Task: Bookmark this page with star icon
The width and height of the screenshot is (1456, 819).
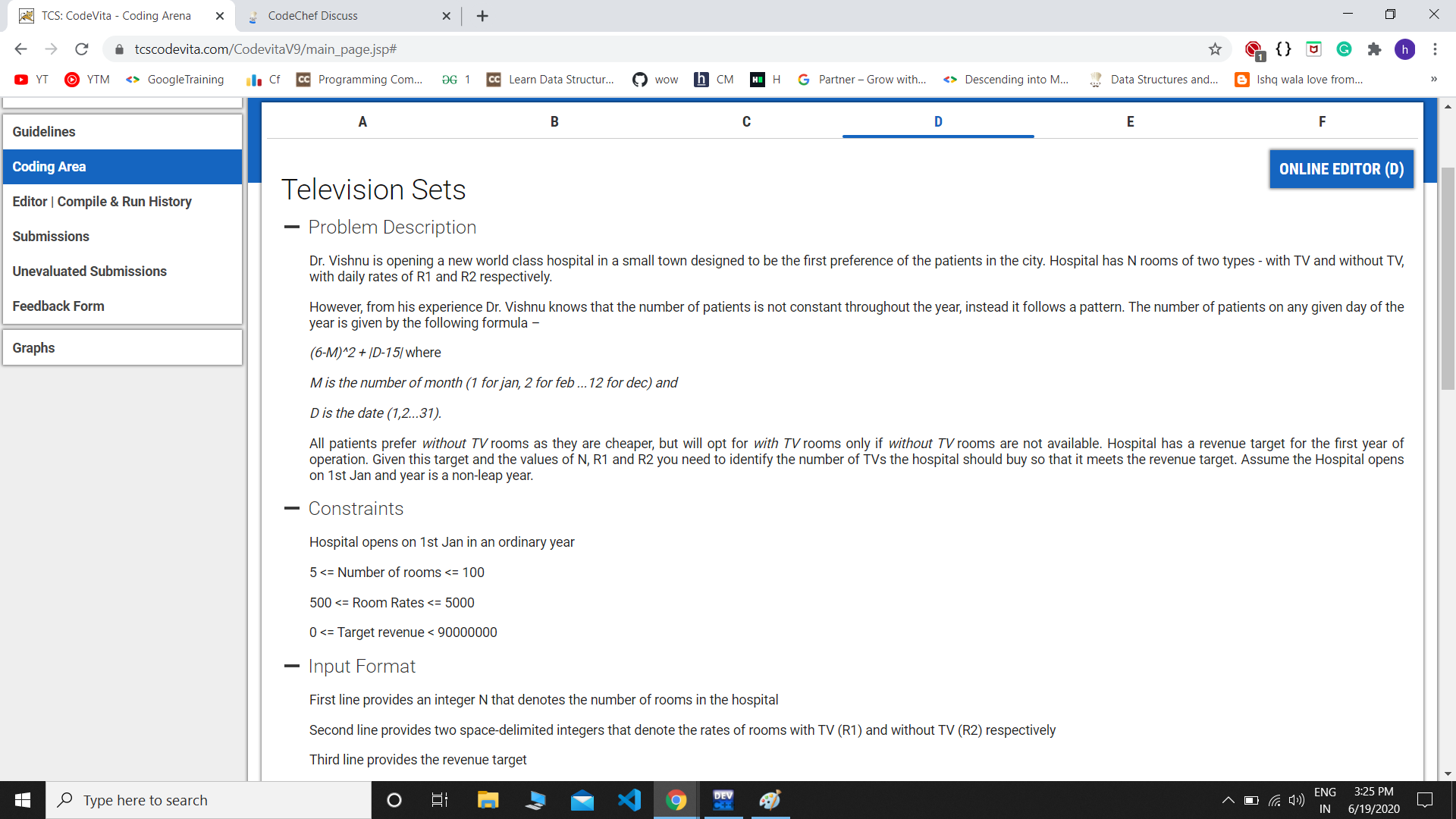Action: pyautogui.click(x=1215, y=49)
